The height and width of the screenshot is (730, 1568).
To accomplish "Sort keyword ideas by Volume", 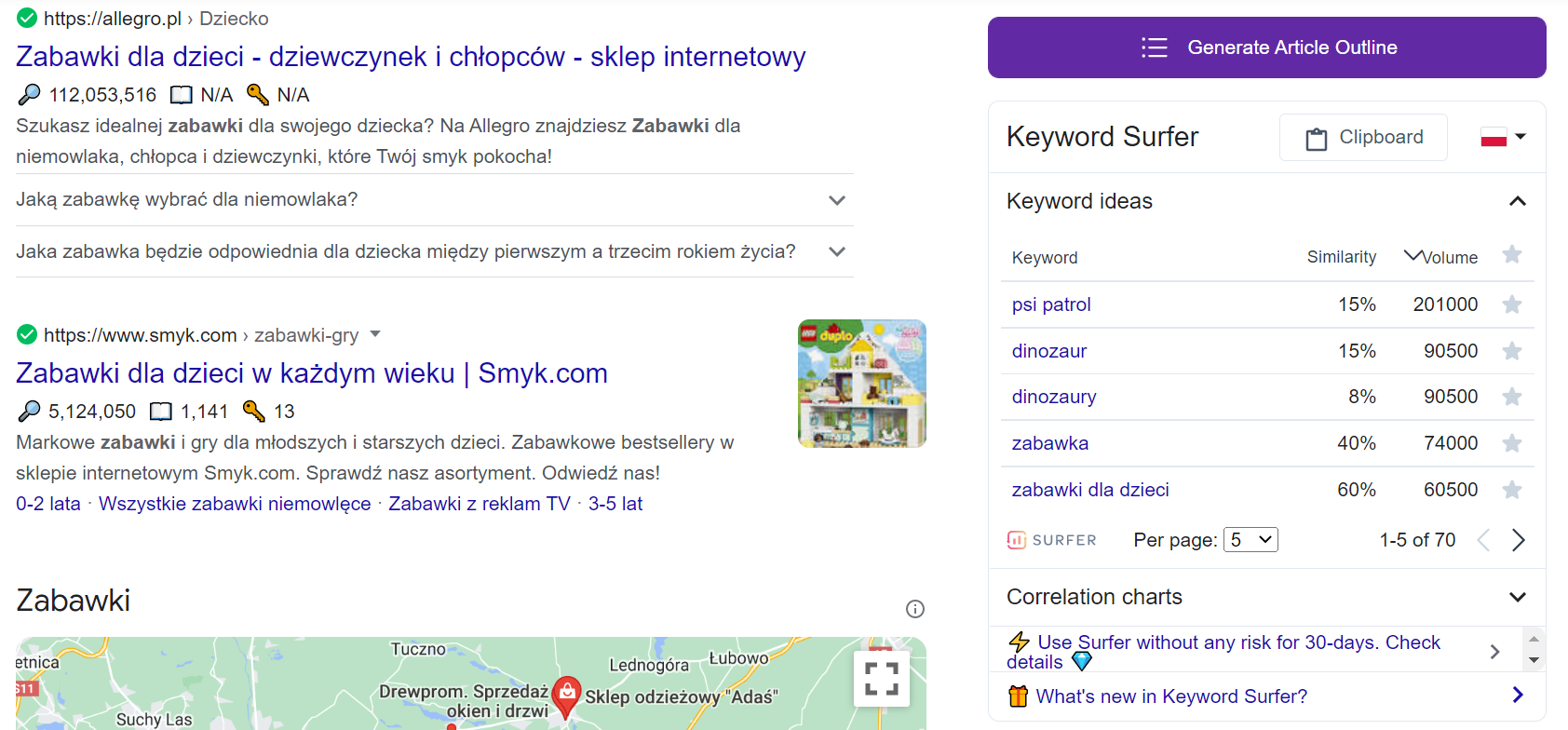I will click(x=1440, y=257).
